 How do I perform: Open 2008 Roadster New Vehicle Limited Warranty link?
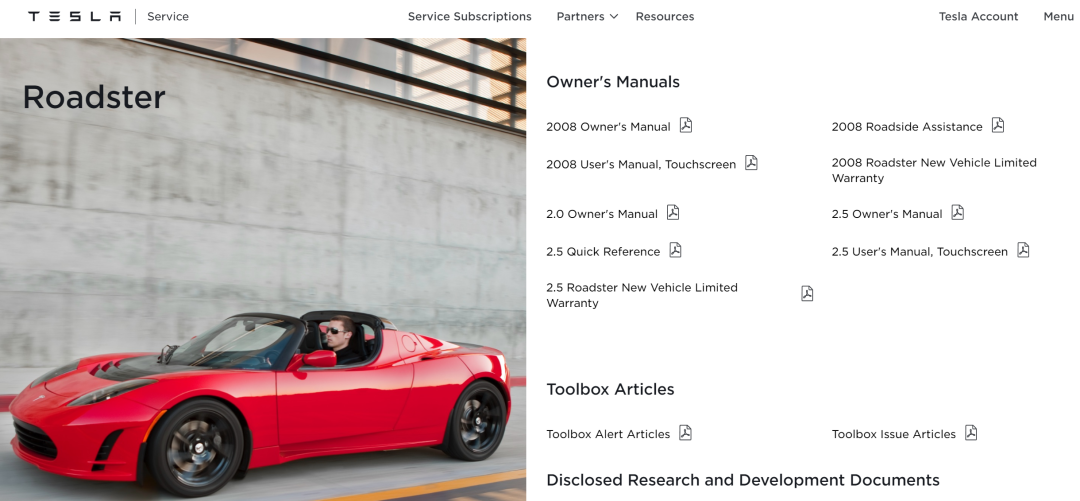tap(934, 170)
